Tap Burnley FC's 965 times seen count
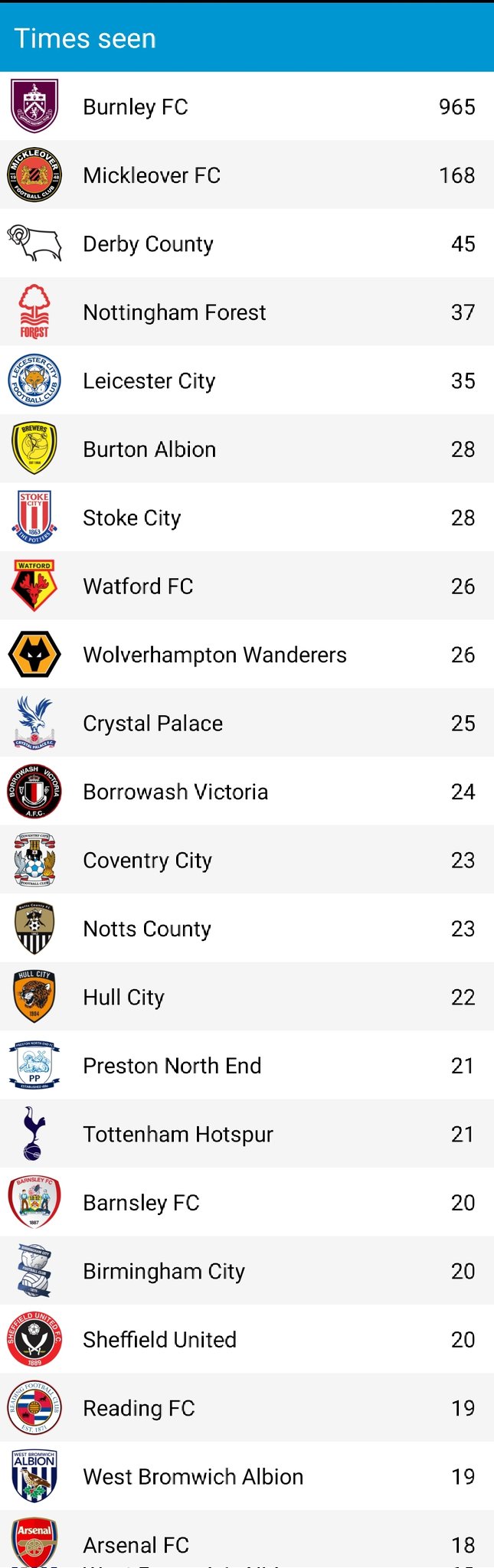Viewport: 494px width, 1568px height. click(x=456, y=107)
